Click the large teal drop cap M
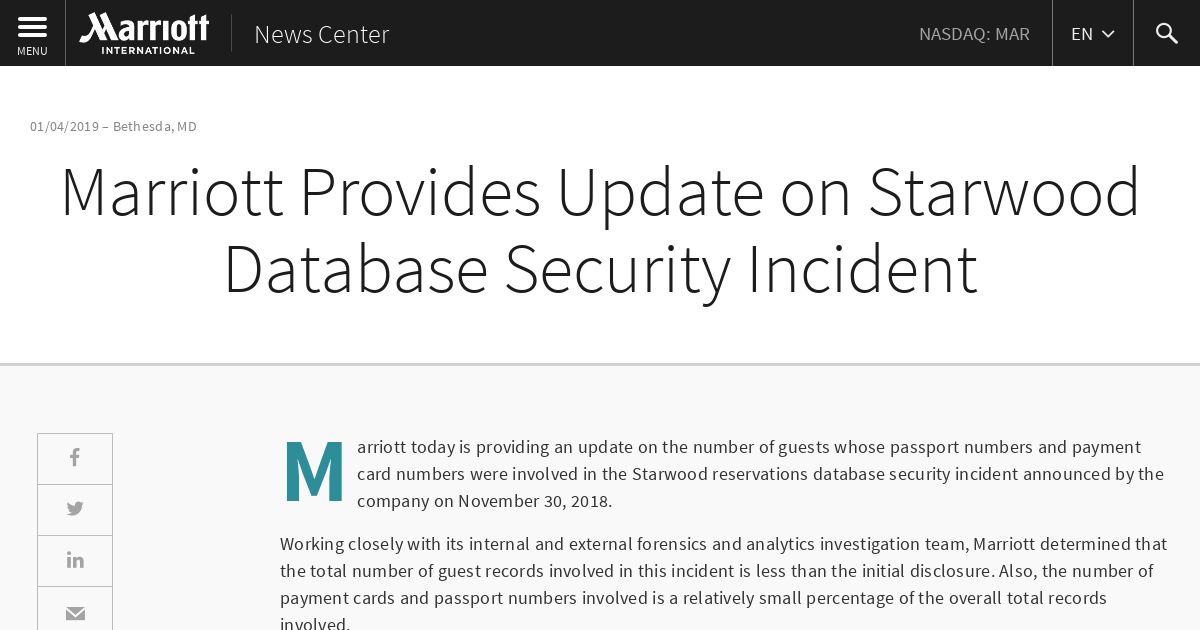1200x630 pixels. click(314, 471)
